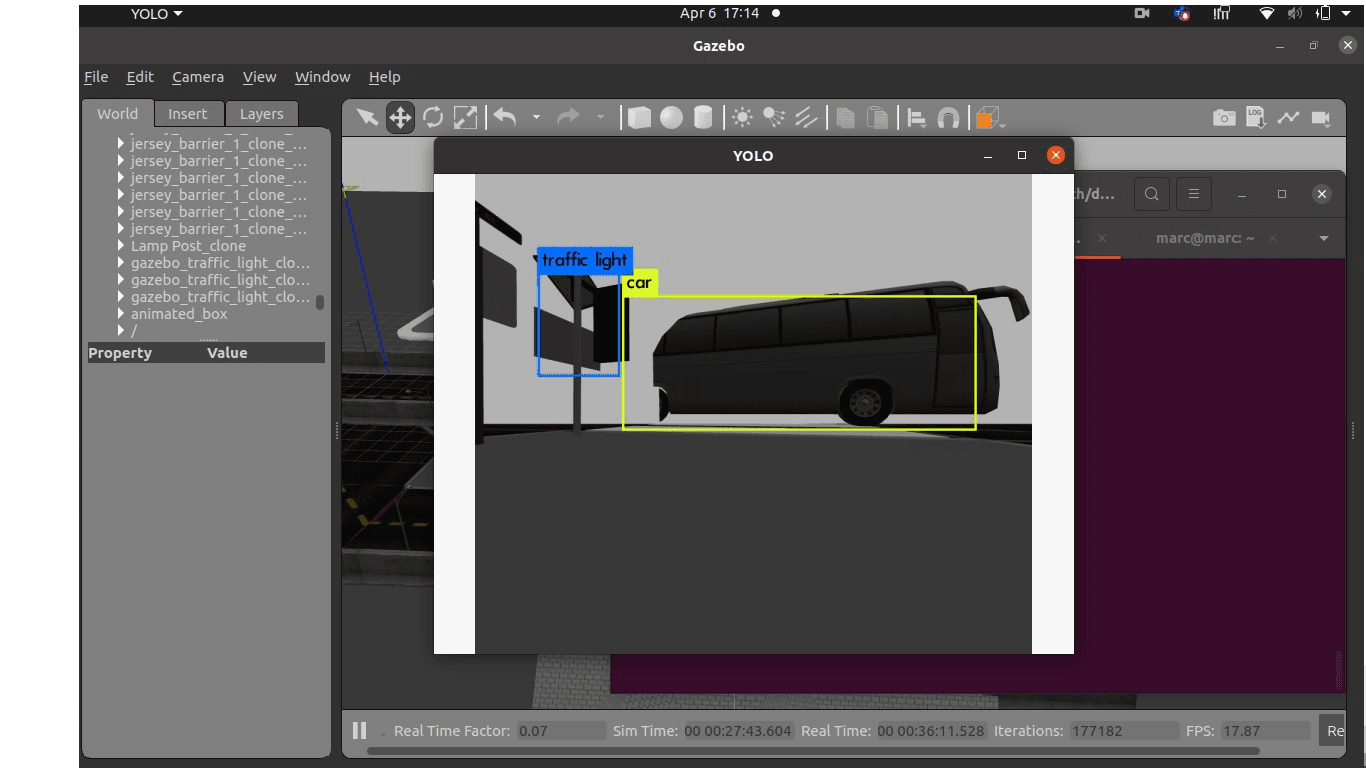Switch to the Insert tab
The height and width of the screenshot is (768, 1366).
tap(188, 114)
